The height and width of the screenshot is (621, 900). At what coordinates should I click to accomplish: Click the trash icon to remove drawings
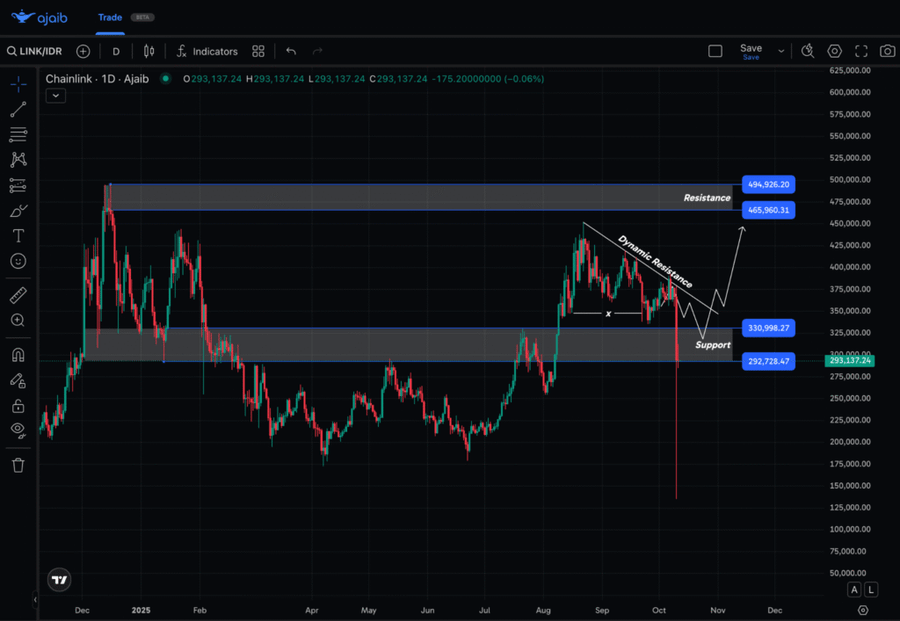[18, 465]
